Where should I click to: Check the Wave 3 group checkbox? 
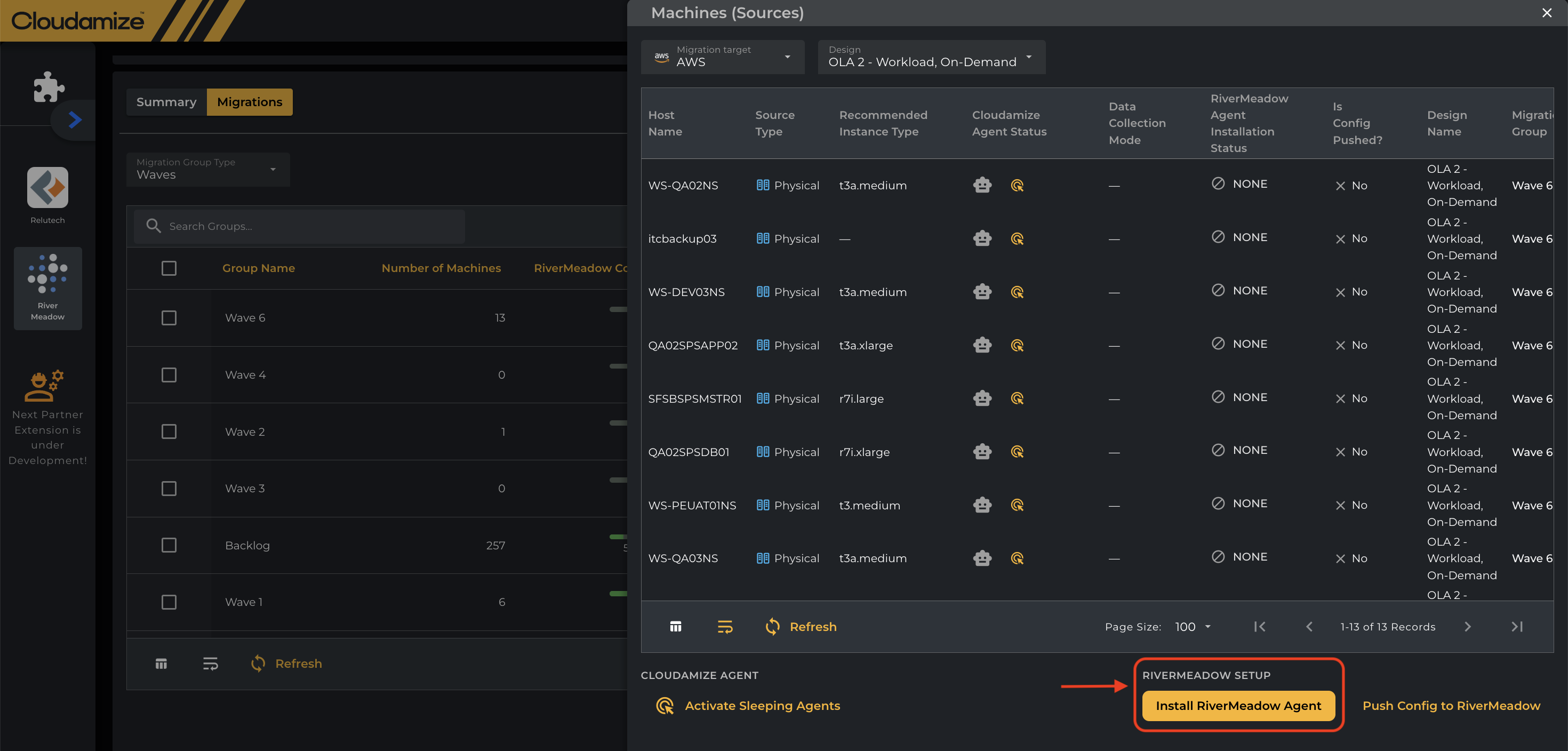click(169, 488)
